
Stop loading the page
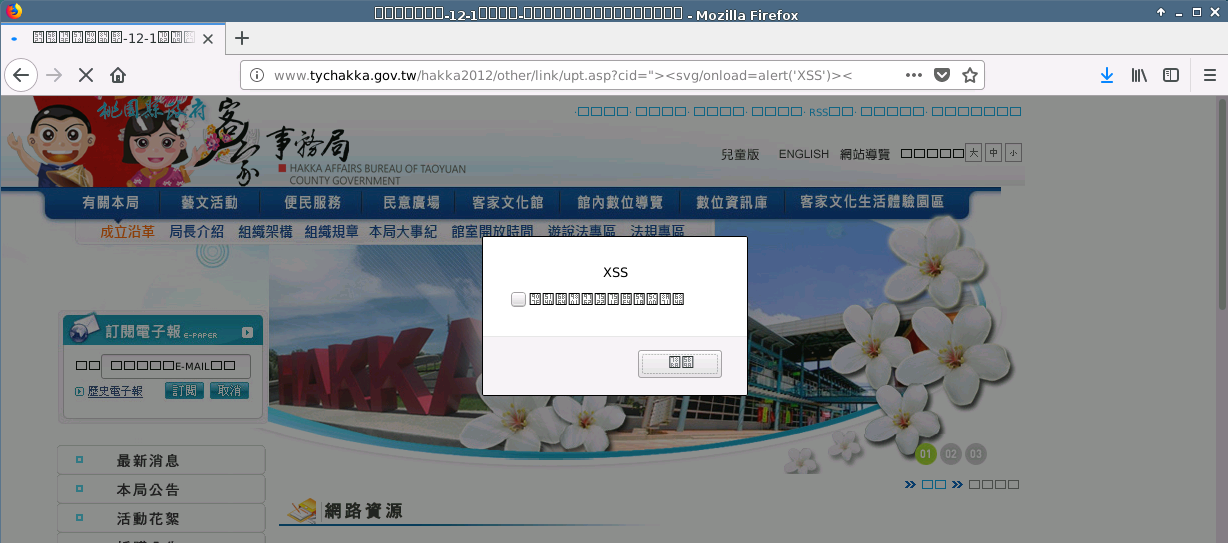tap(86, 75)
